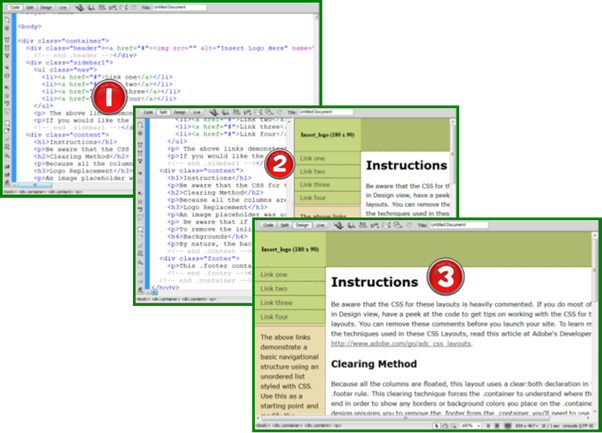The width and height of the screenshot is (602, 433).
Task: Show Code Navigator in the Code view window
Action: click(x=7, y=28)
